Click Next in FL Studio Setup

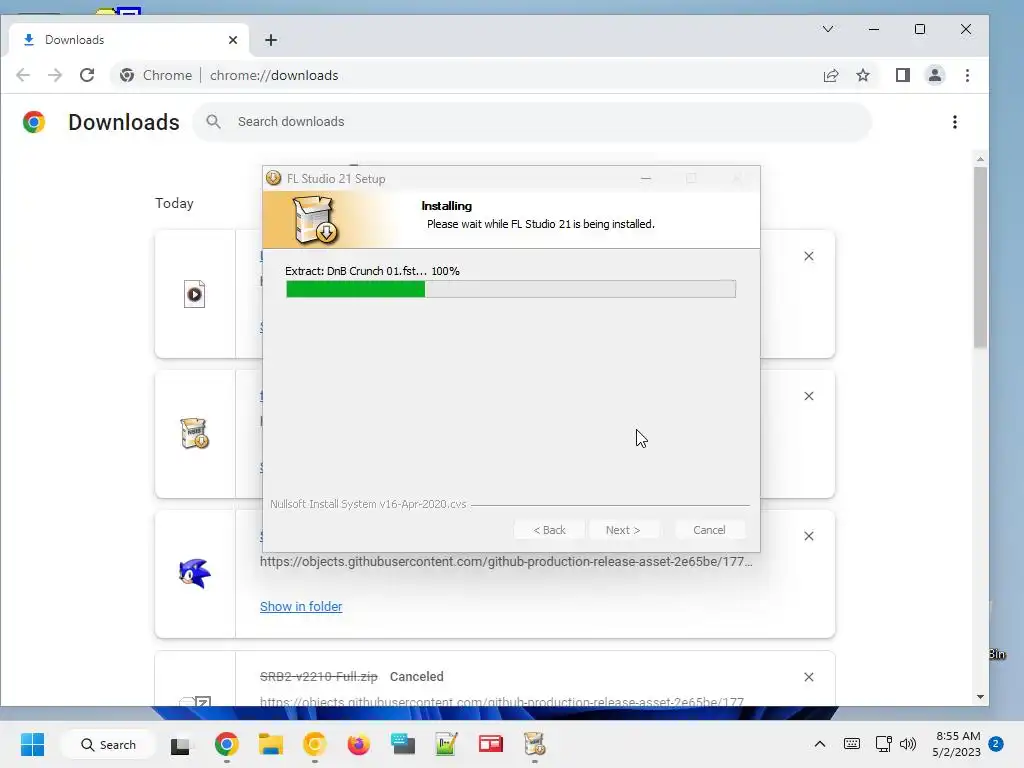[623, 530]
